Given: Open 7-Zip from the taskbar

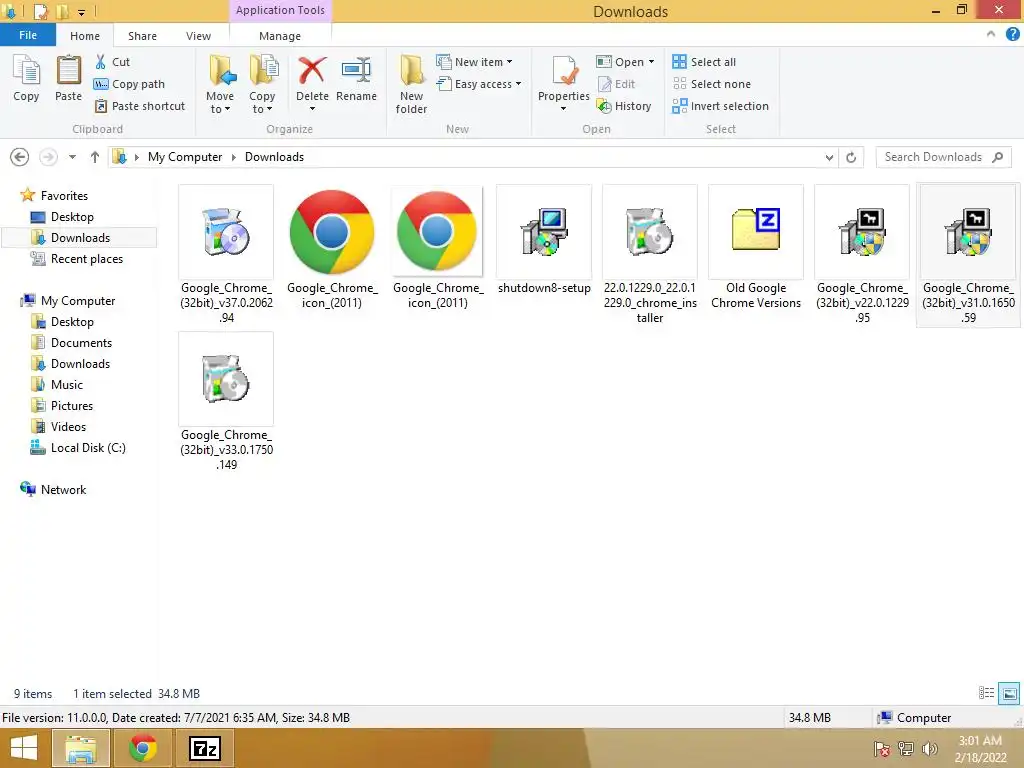Looking at the screenshot, I should point(204,748).
